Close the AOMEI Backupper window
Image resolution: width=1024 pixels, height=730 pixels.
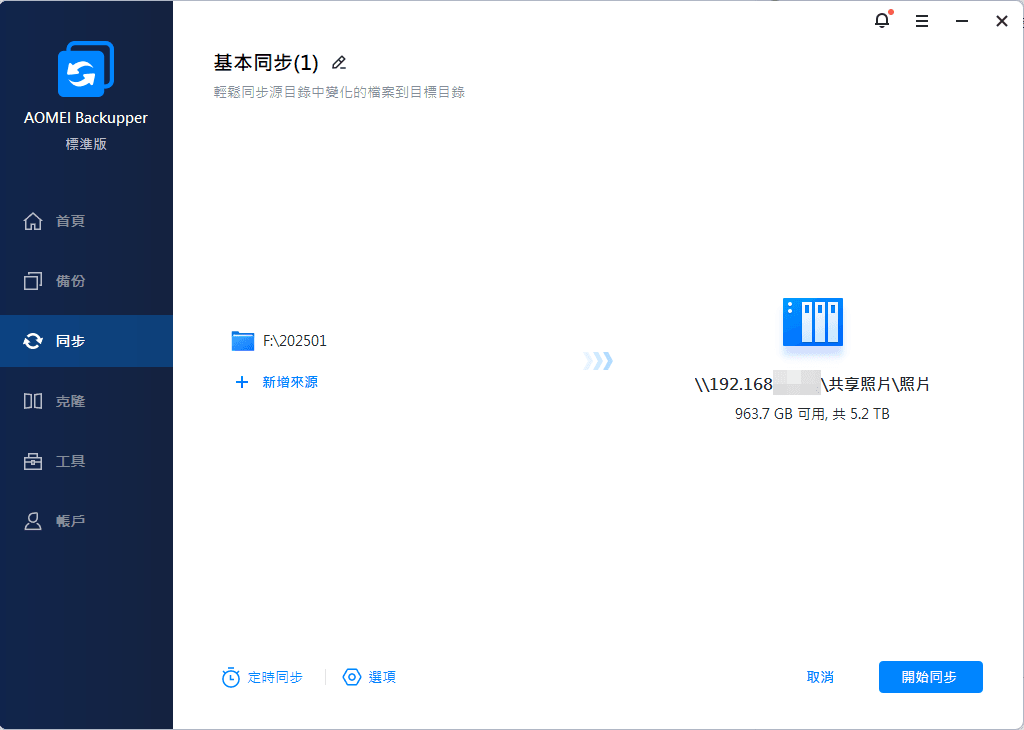point(1001,21)
